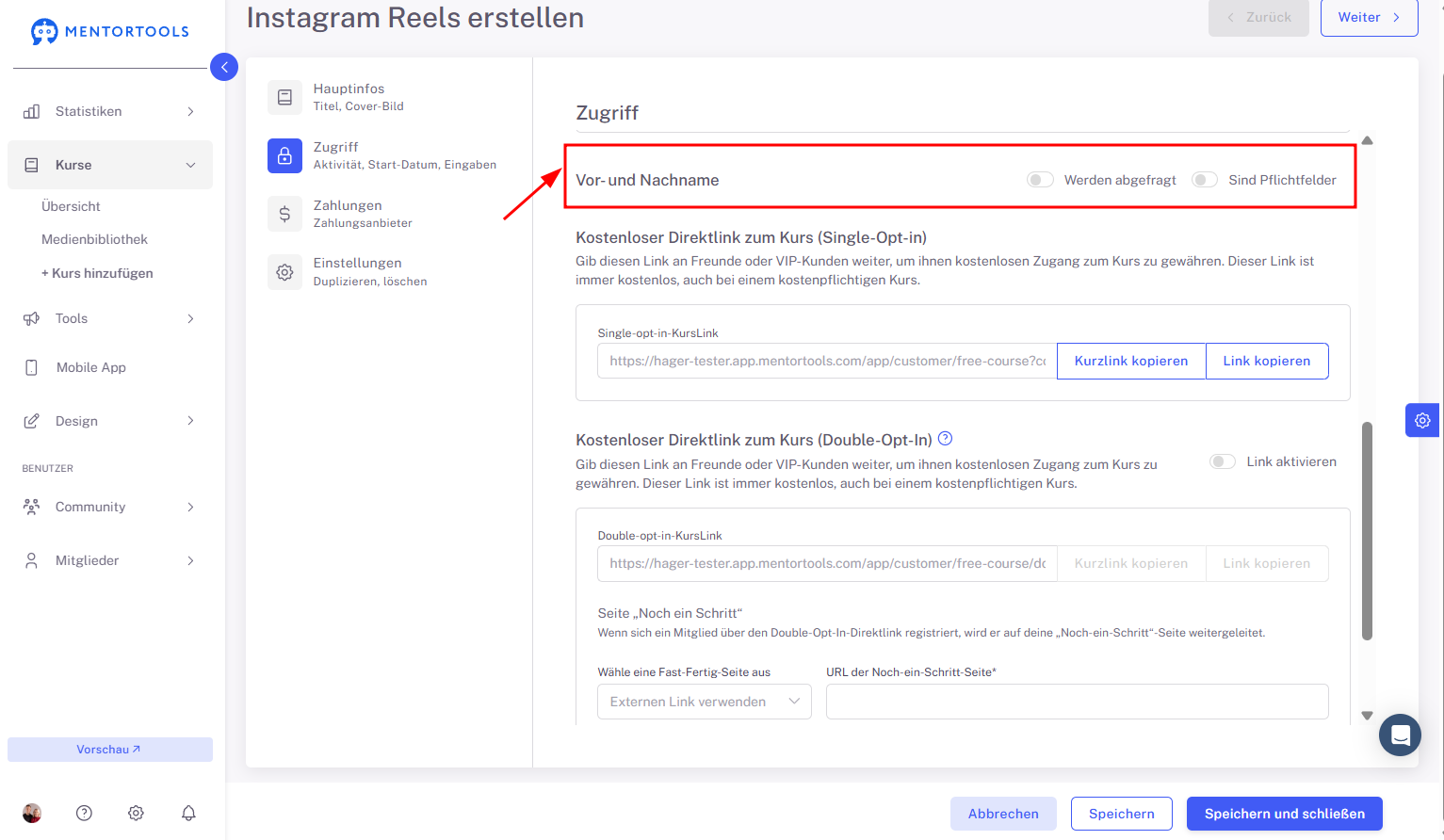This screenshot has width=1444, height=840.
Task: Click the user avatar in bottom sidebar
Action: tap(32, 813)
